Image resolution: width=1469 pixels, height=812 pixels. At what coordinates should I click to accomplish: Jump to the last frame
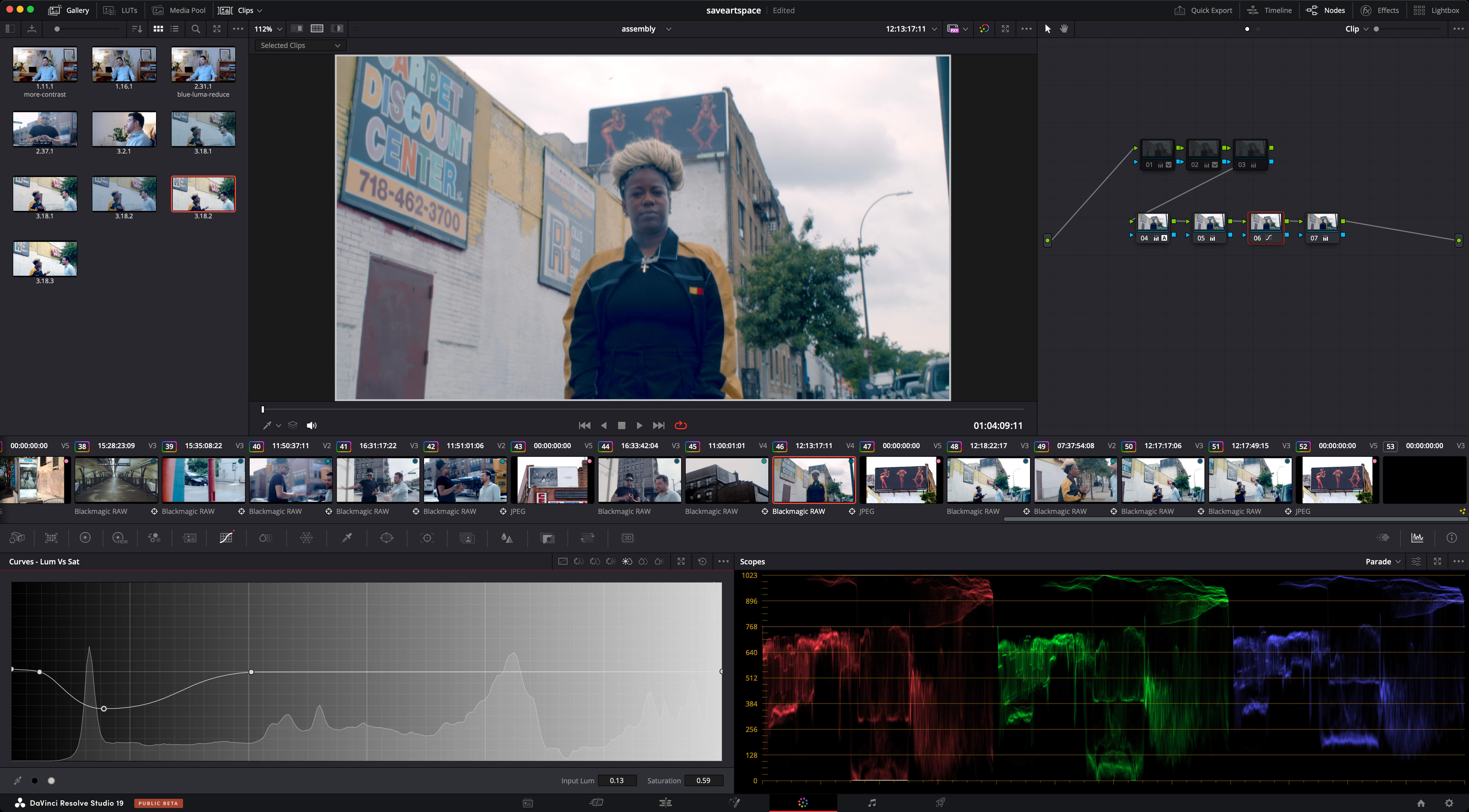coord(659,426)
